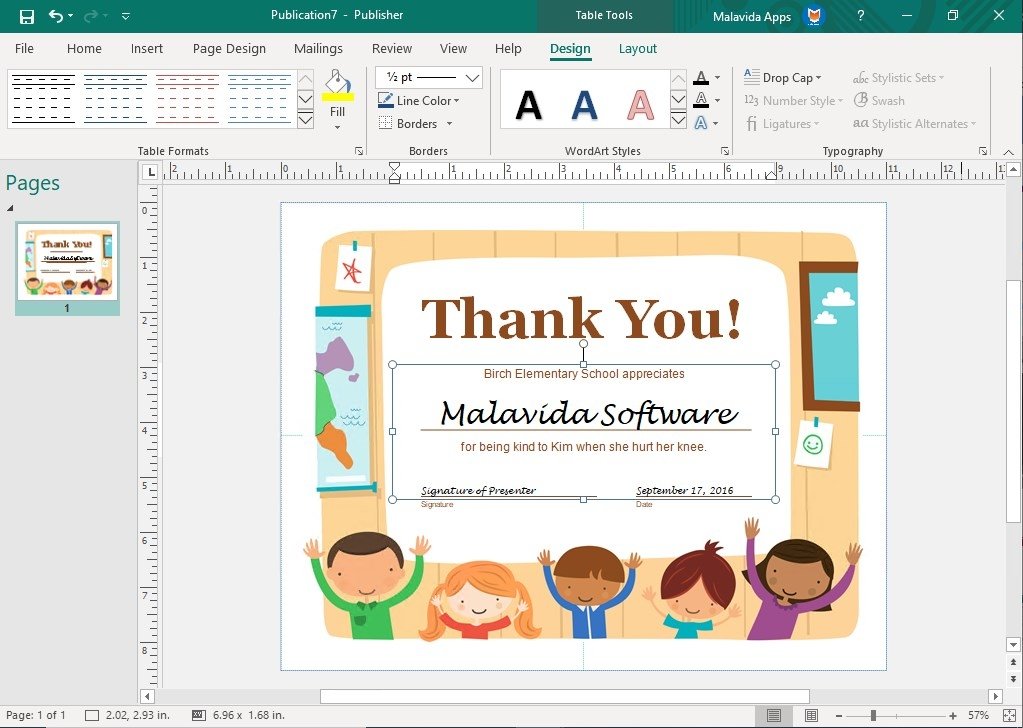Click the Text Effects glowing A icon
Screen dimensions: 1023x728
coord(701,123)
